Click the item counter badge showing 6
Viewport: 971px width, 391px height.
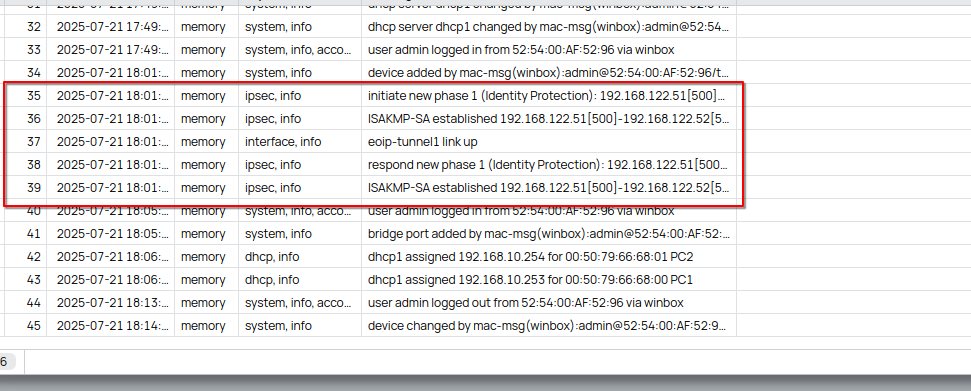tap(6, 362)
